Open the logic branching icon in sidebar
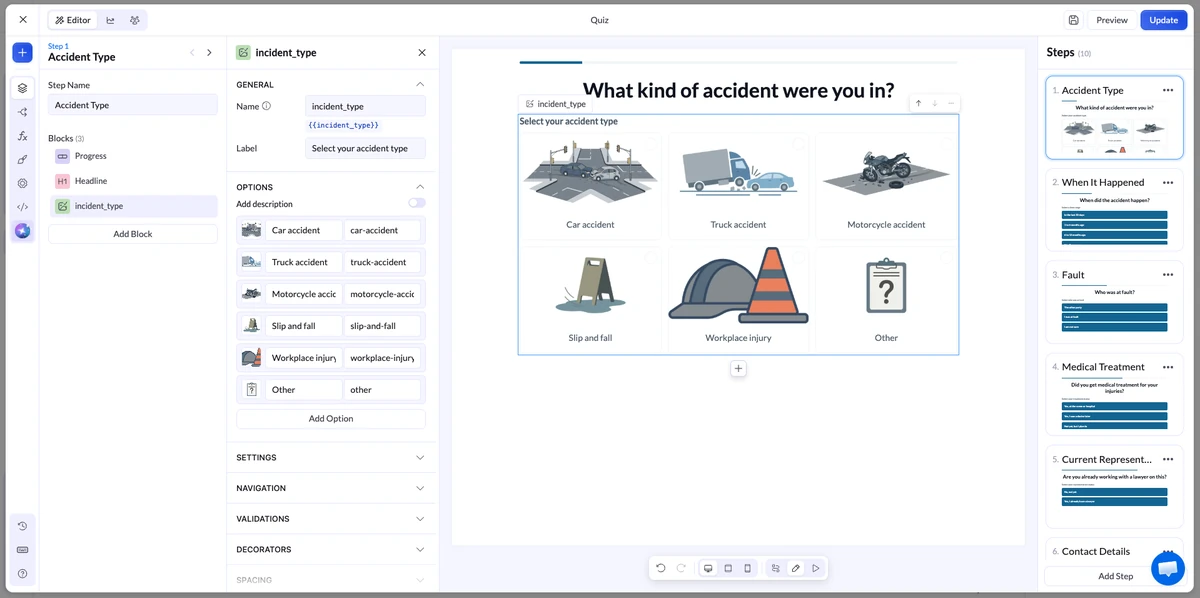Viewport: 1200px width, 598px height. point(22,112)
